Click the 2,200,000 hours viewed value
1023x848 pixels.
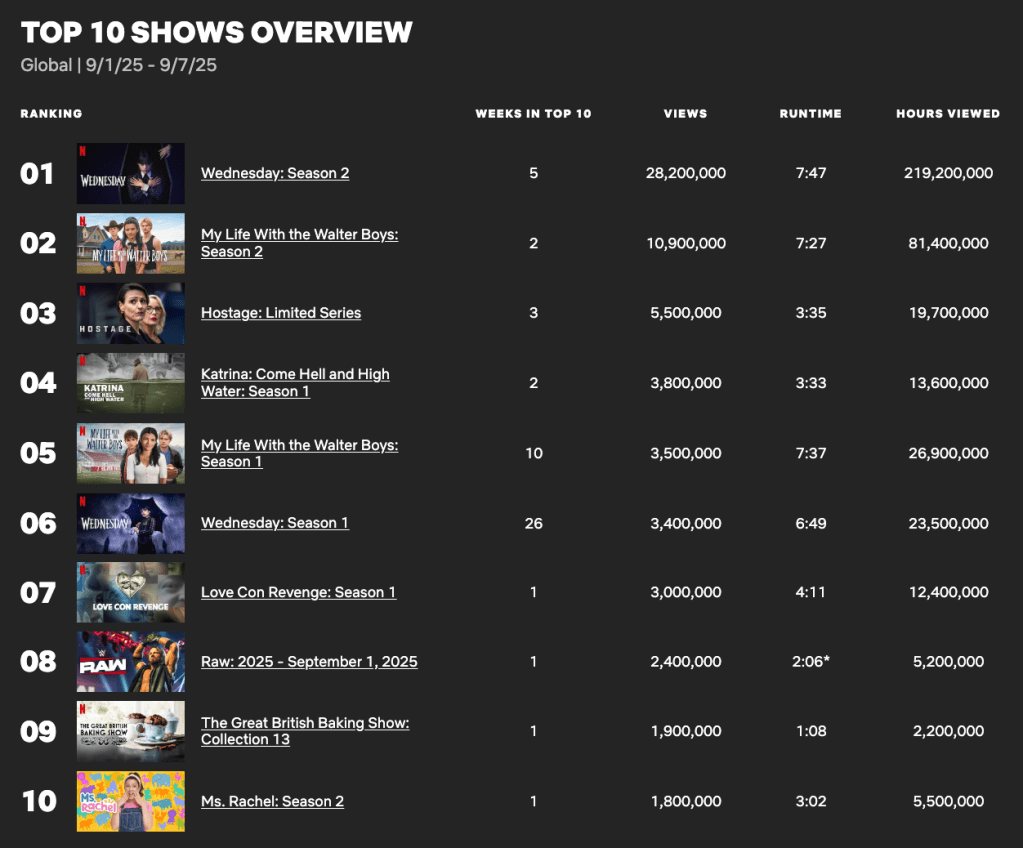click(x=948, y=731)
